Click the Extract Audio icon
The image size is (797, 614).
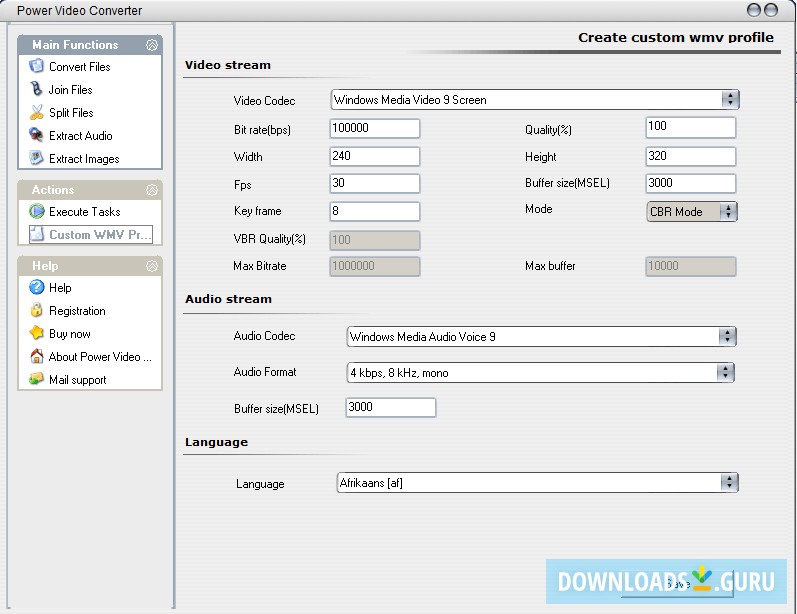pos(37,135)
